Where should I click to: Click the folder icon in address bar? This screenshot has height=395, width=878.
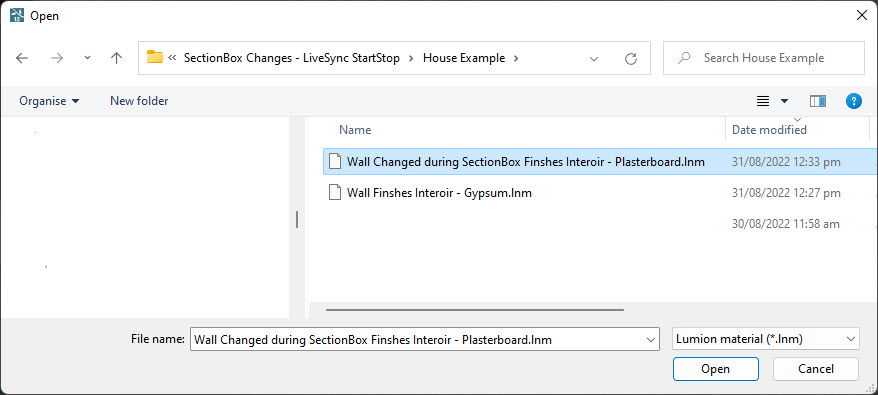click(x=155, y=57)
